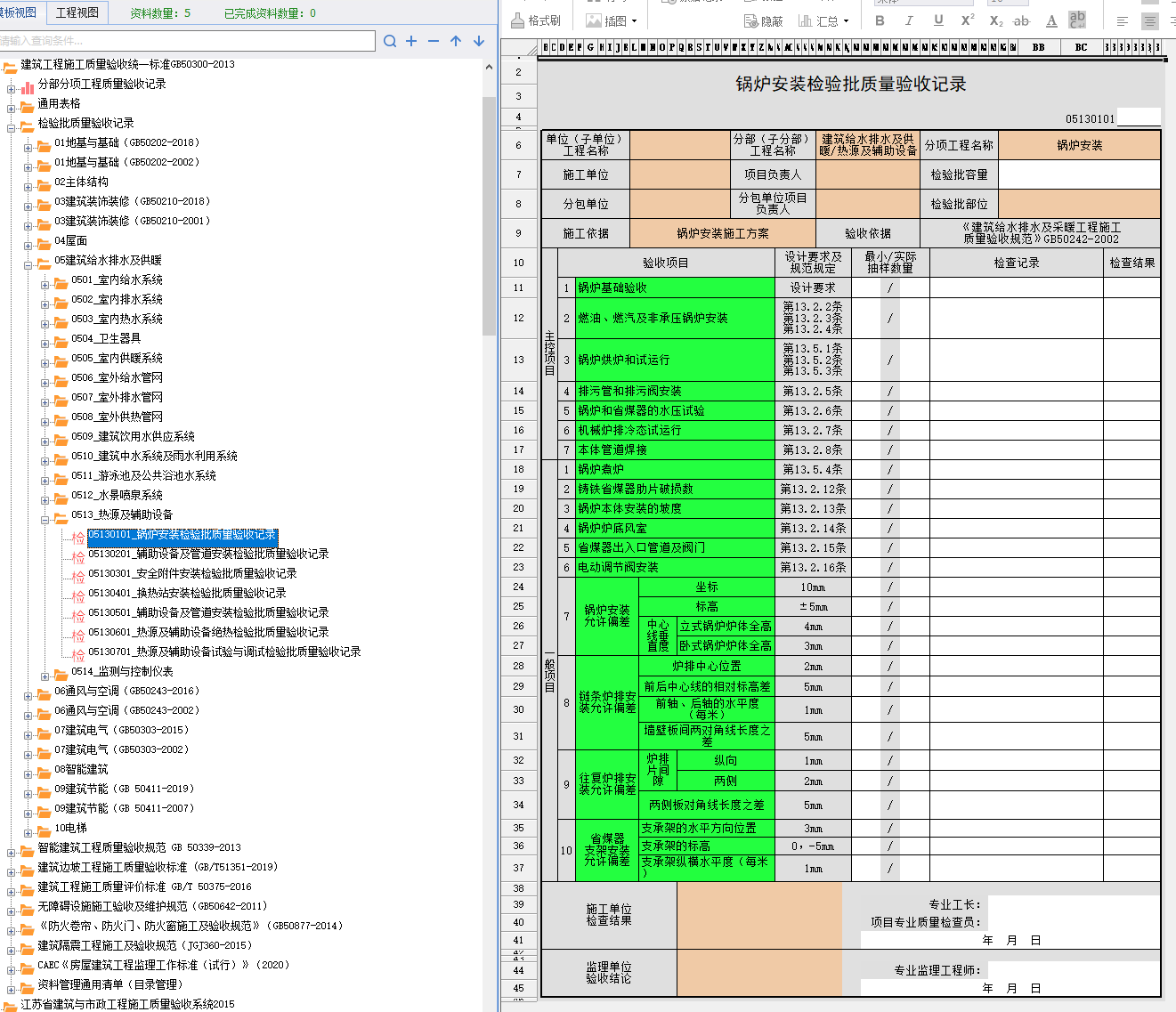Select 09建筑节能（GB 50411-2019） folder
This screenshot has width=1176, height=1012.
coord(124,789)
